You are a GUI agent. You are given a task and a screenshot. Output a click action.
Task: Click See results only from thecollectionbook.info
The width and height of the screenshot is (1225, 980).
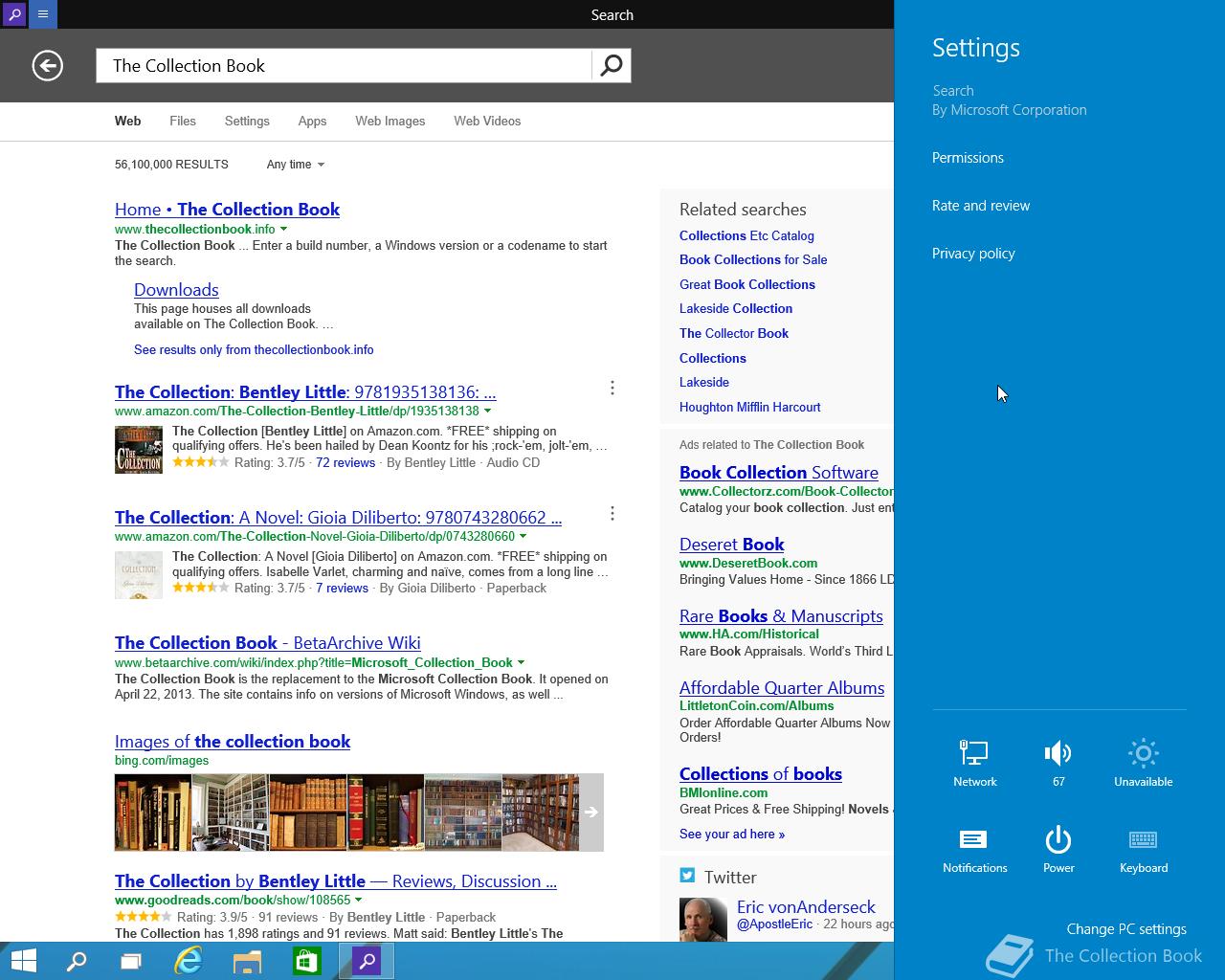pos(254,350)
